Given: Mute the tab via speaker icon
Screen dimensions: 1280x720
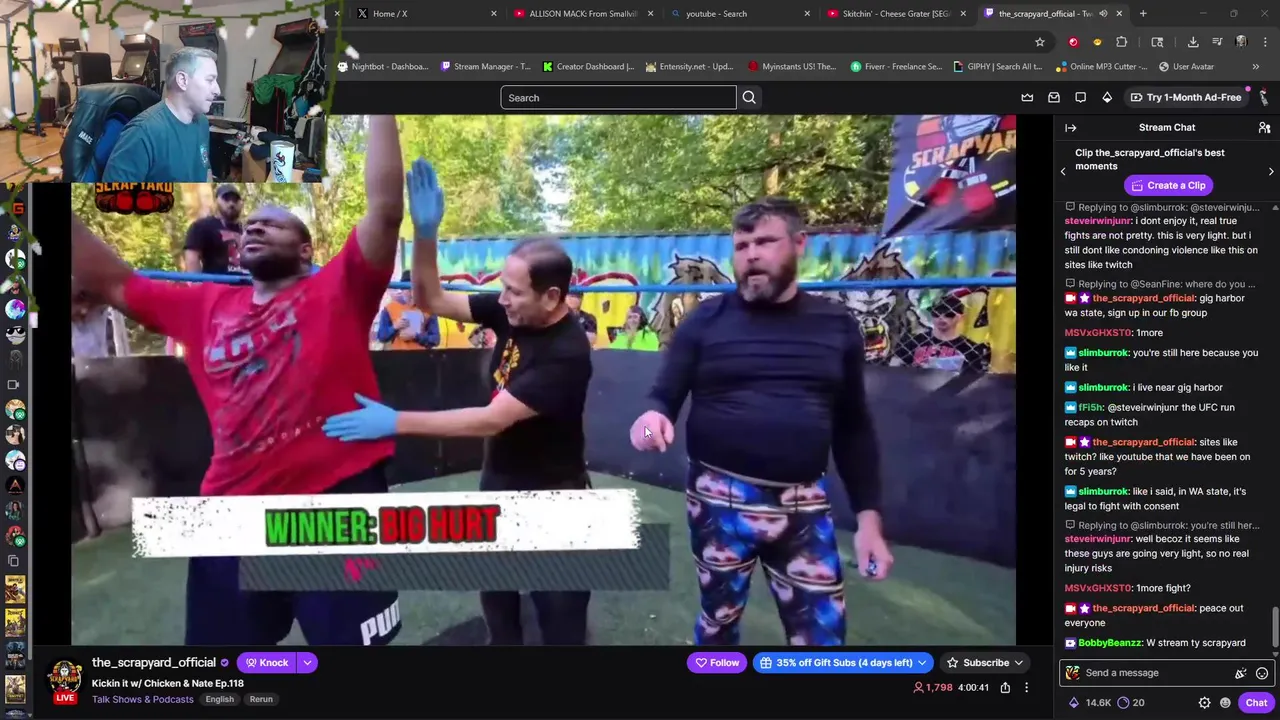Looking at the screenshot, I should [1104, 14].
